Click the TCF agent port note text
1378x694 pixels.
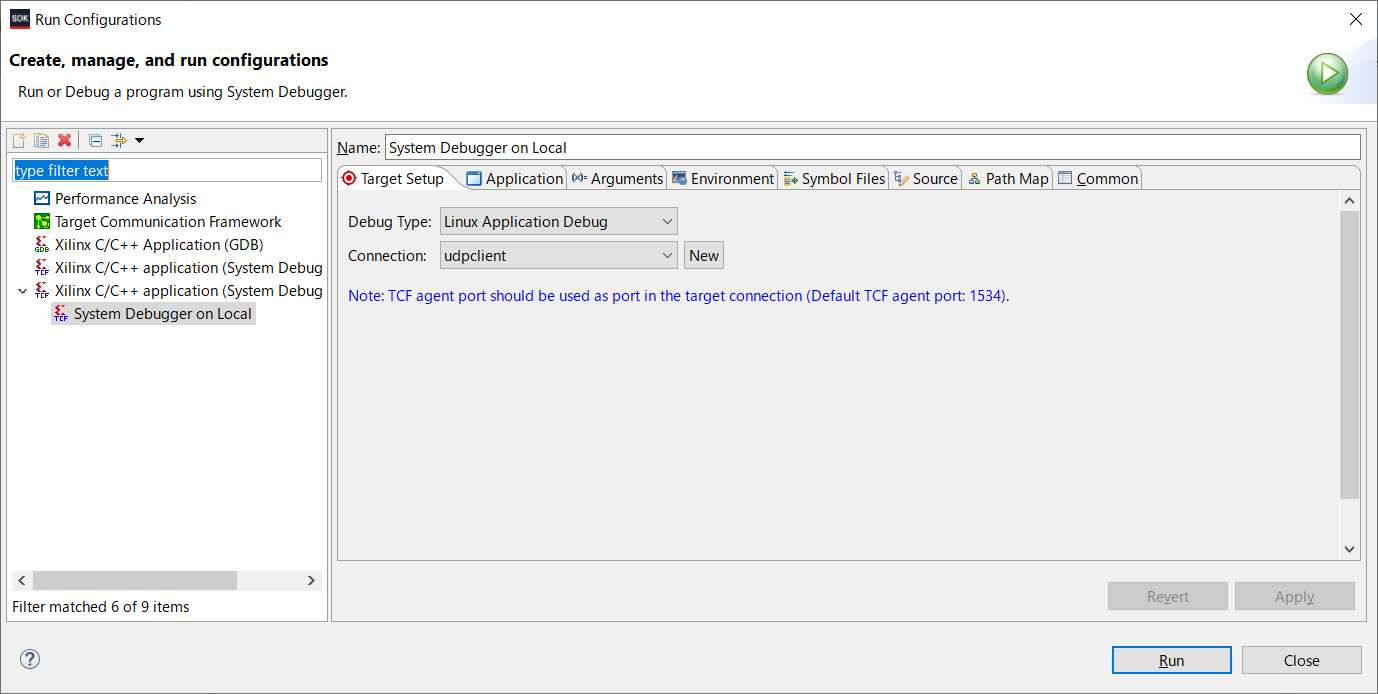pos(678,296)
